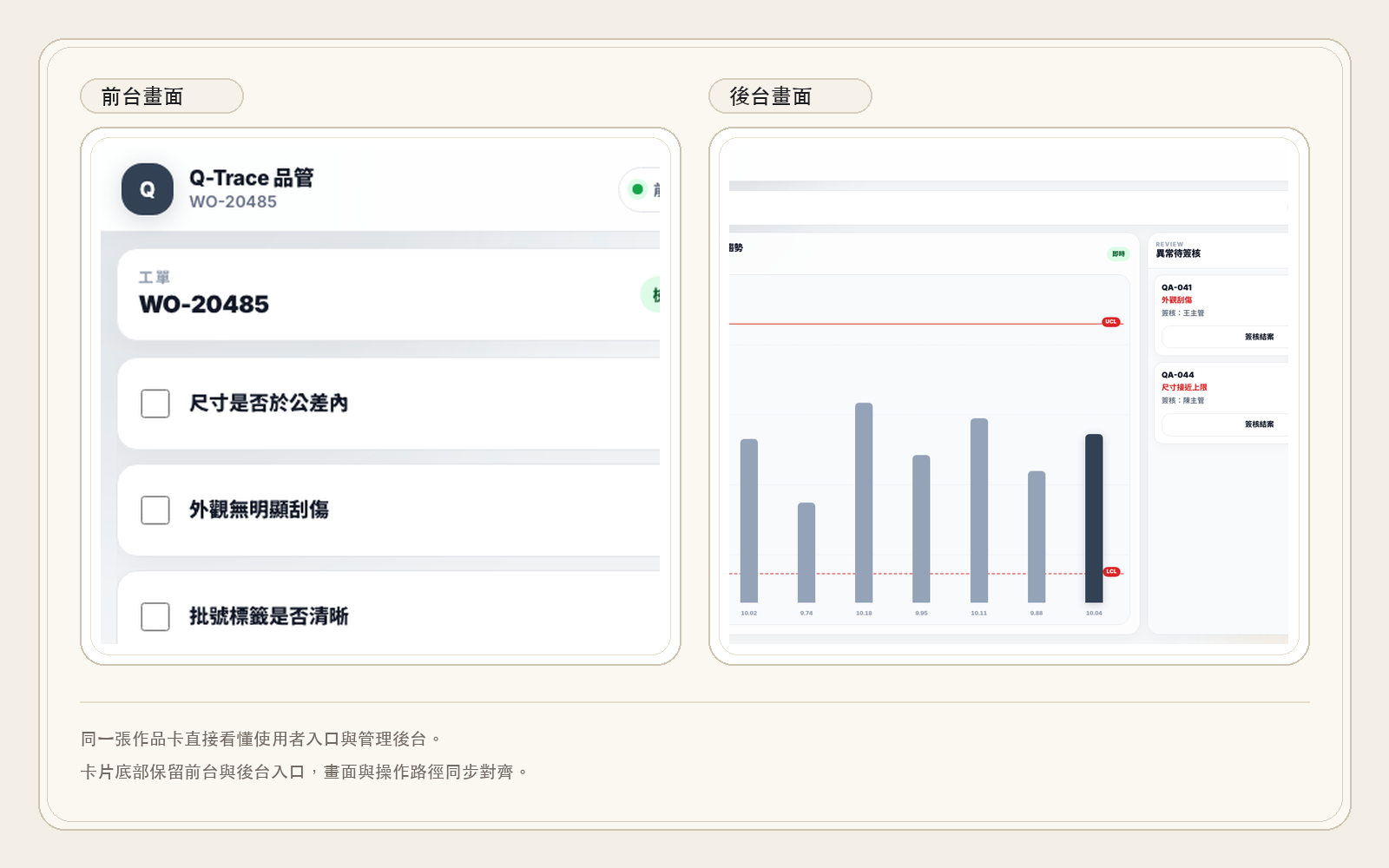Click the green status dot in the header
Viewport: 1389px width, 868px height.
(637, 189)
